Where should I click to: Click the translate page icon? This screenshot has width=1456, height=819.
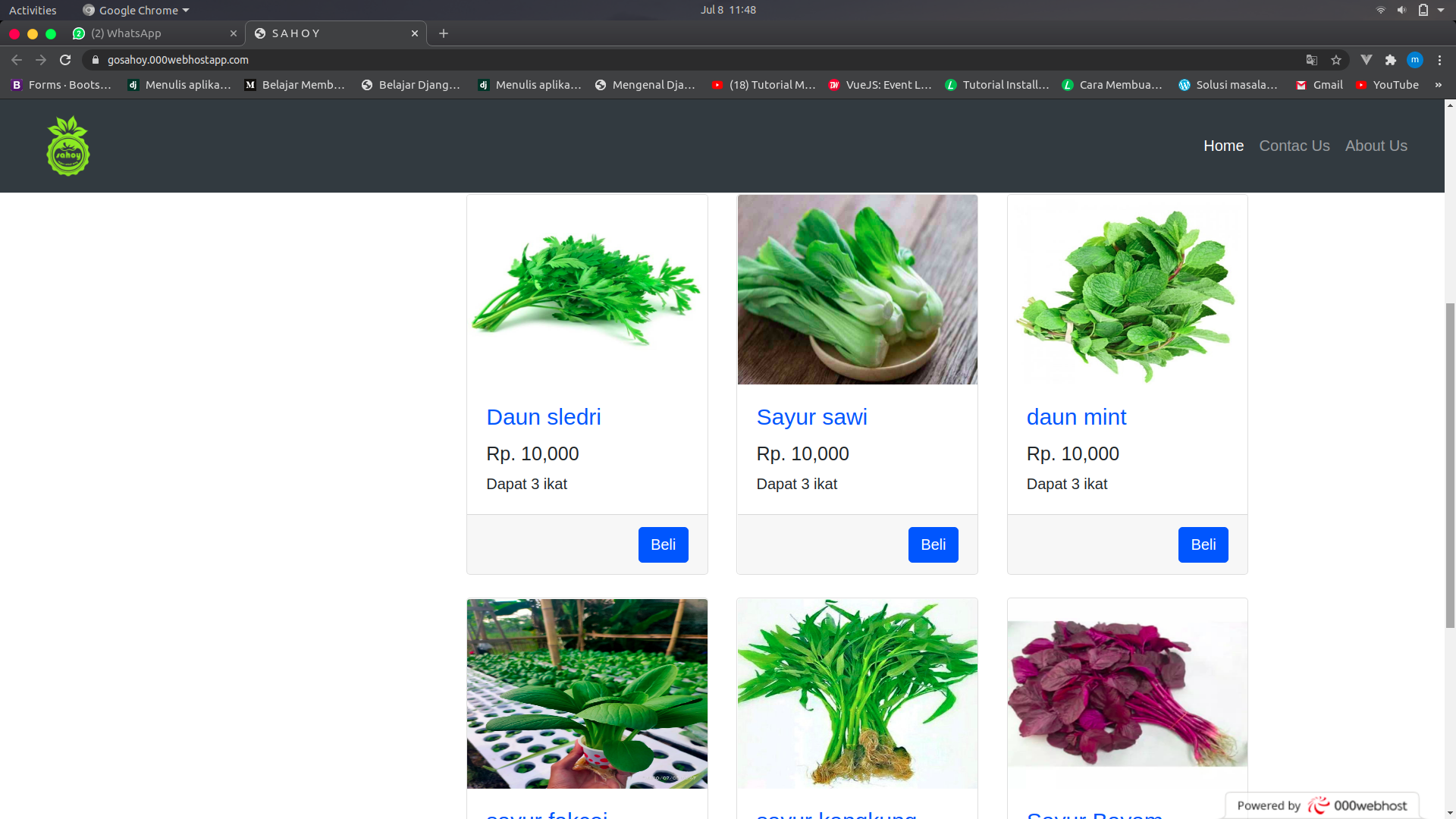(x=1312, y=60)
